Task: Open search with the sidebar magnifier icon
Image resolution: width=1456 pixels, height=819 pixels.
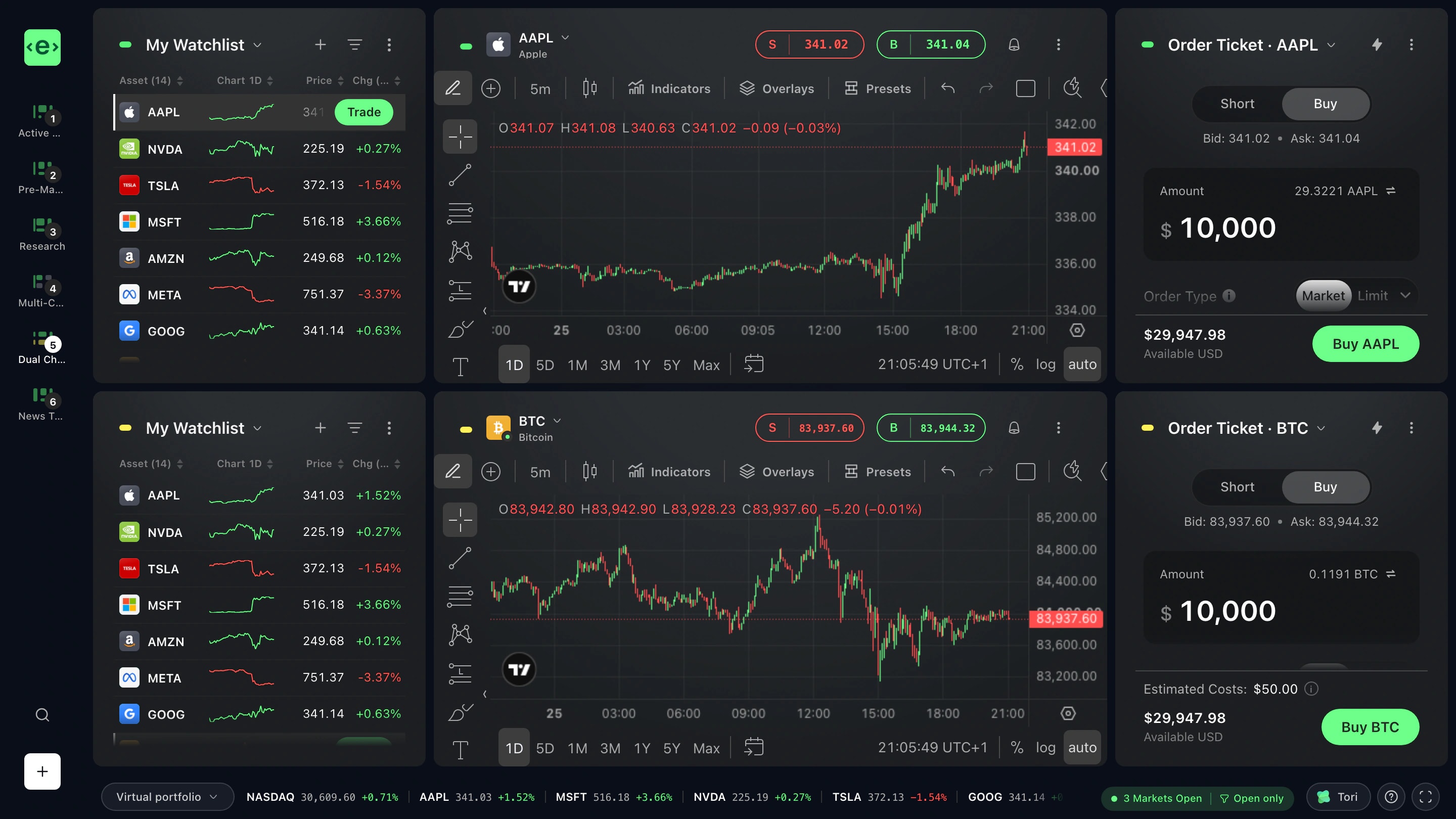Action: (x=42, y=715)
